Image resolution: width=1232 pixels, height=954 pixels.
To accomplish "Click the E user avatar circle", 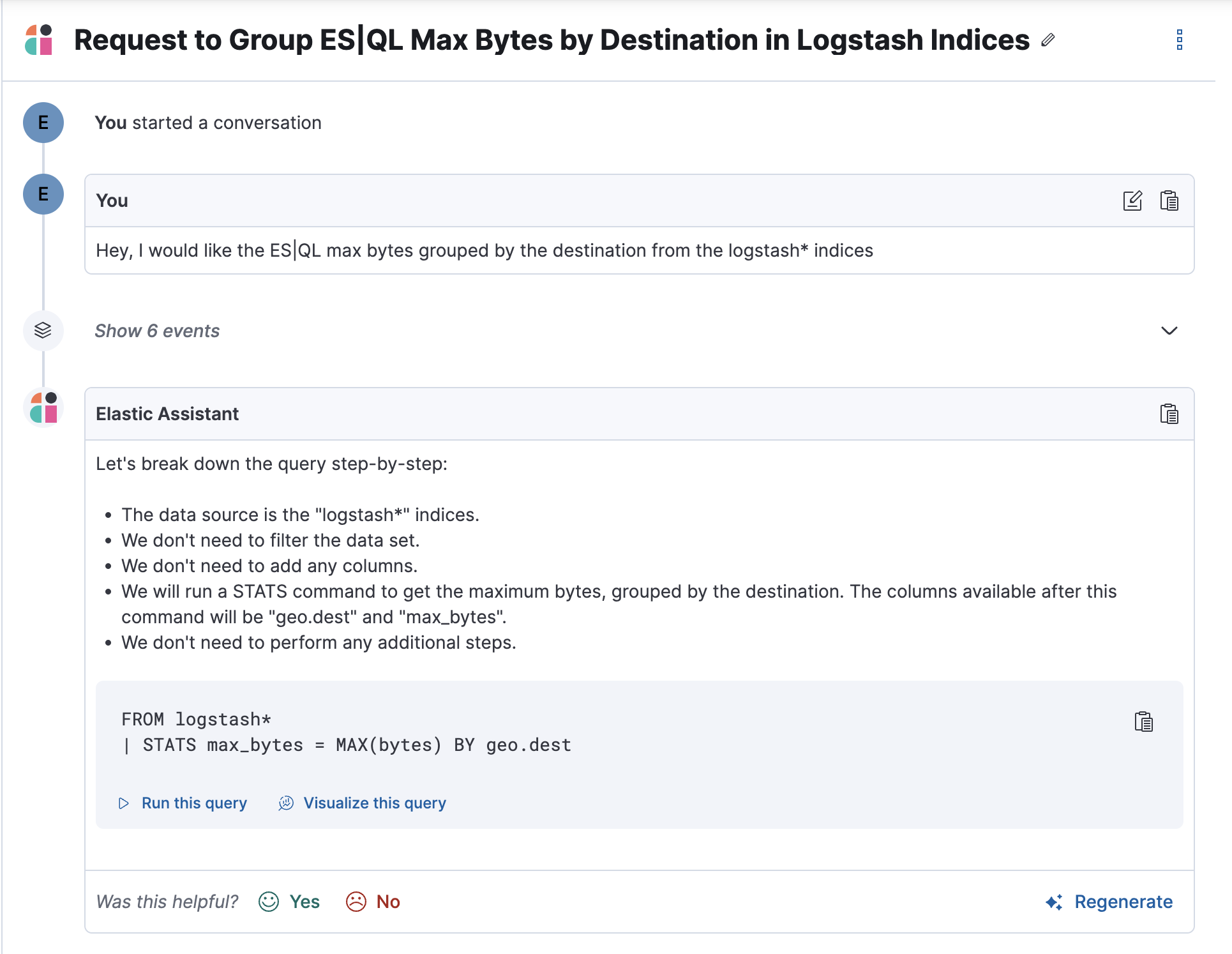I will coord(43,122).
